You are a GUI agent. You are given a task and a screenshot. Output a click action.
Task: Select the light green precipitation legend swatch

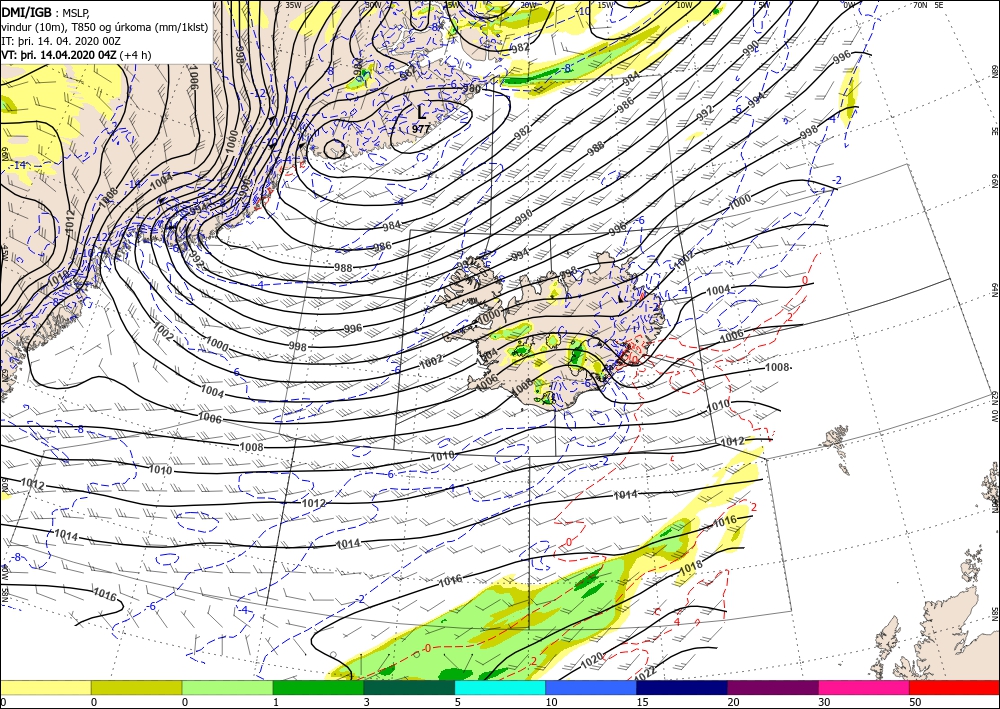[227, 687]
